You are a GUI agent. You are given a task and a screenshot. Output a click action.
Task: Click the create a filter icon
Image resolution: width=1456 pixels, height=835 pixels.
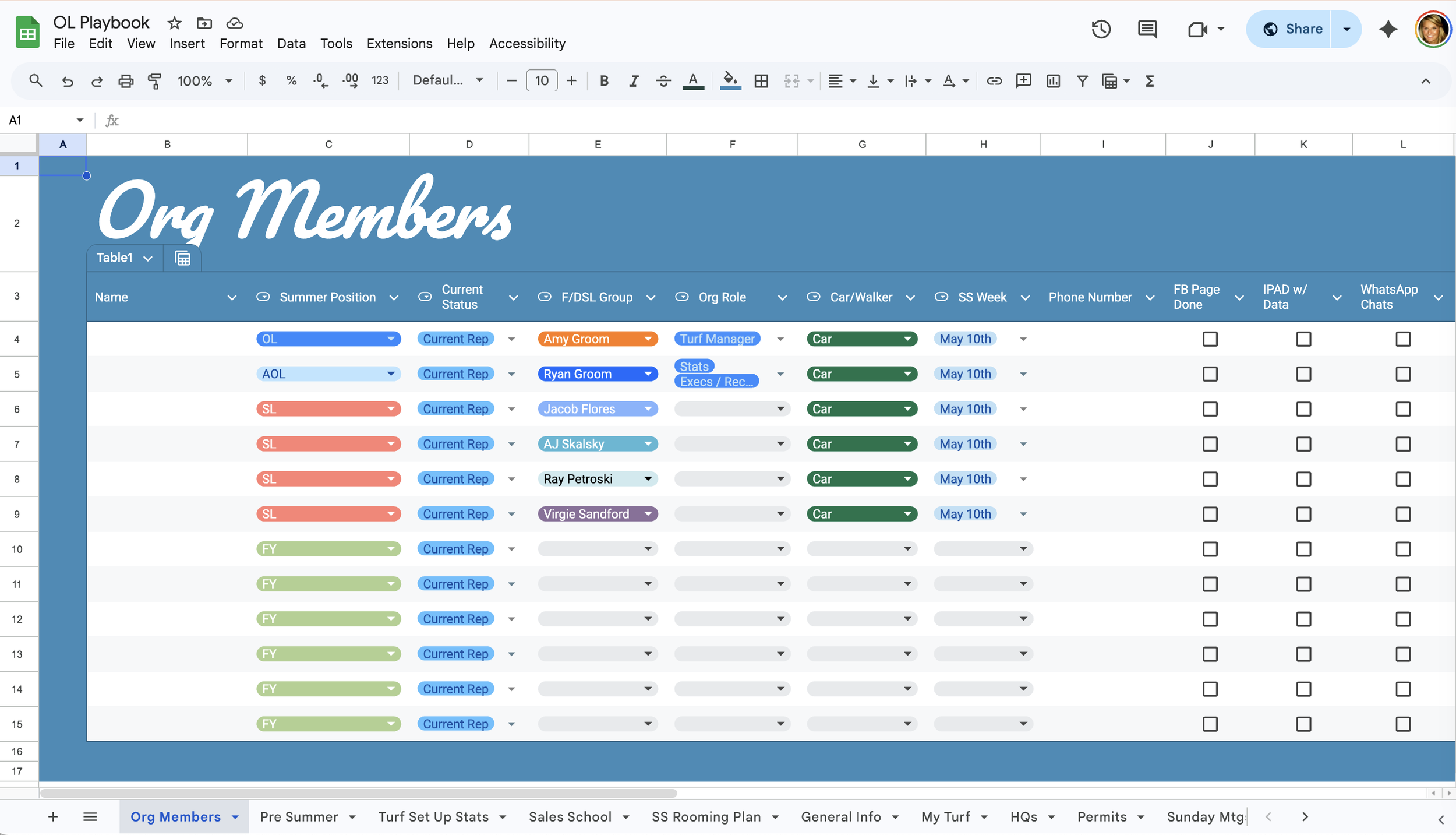coord(1082,81)
